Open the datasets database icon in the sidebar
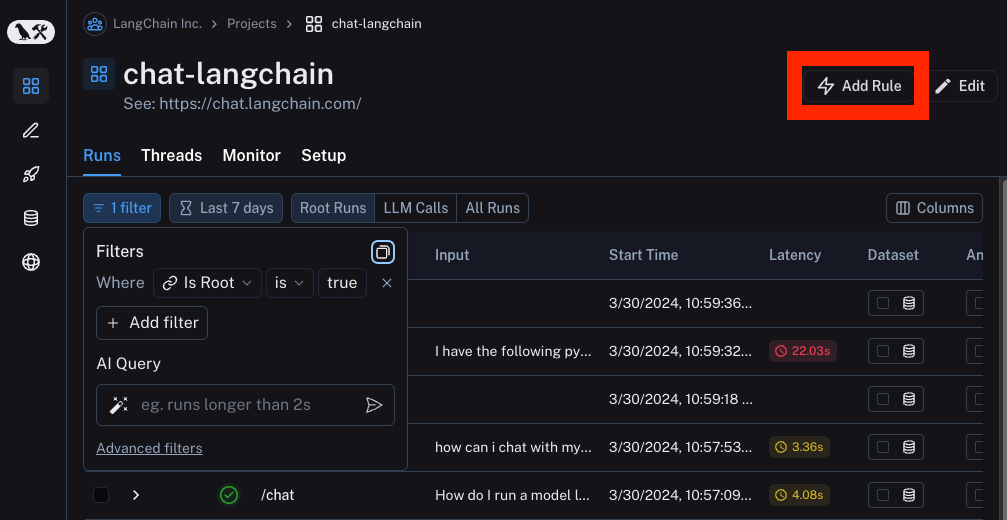 [31, 218]
